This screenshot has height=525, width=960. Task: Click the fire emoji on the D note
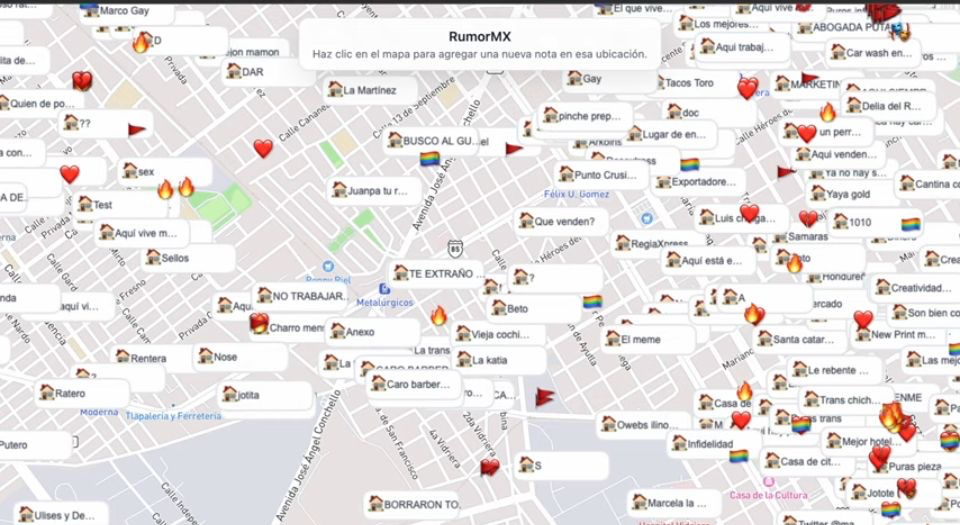click(x=141, y=42)
